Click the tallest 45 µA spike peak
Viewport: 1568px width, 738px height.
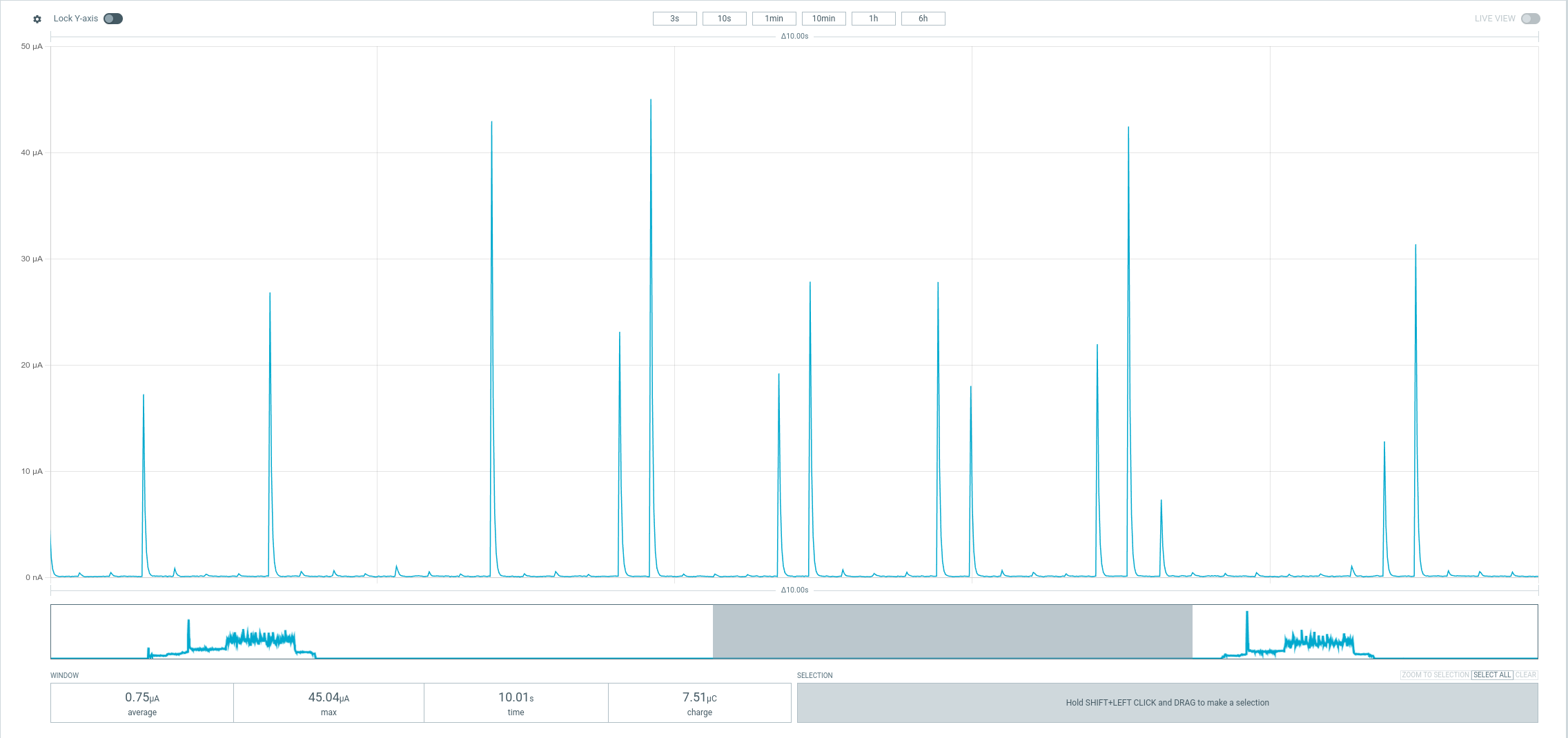tap(650, 101)
